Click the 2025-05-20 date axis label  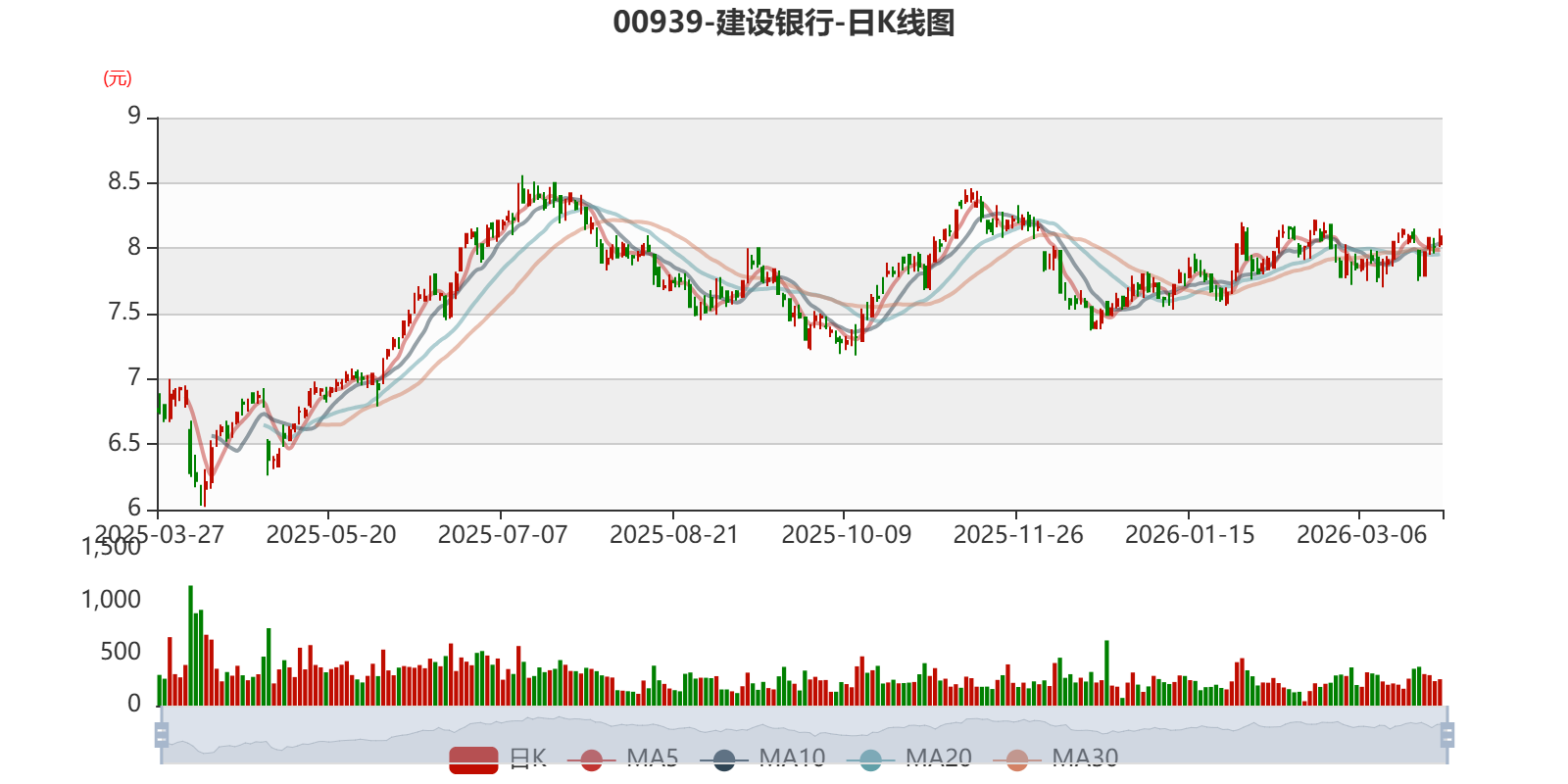(x=331, y=534)
